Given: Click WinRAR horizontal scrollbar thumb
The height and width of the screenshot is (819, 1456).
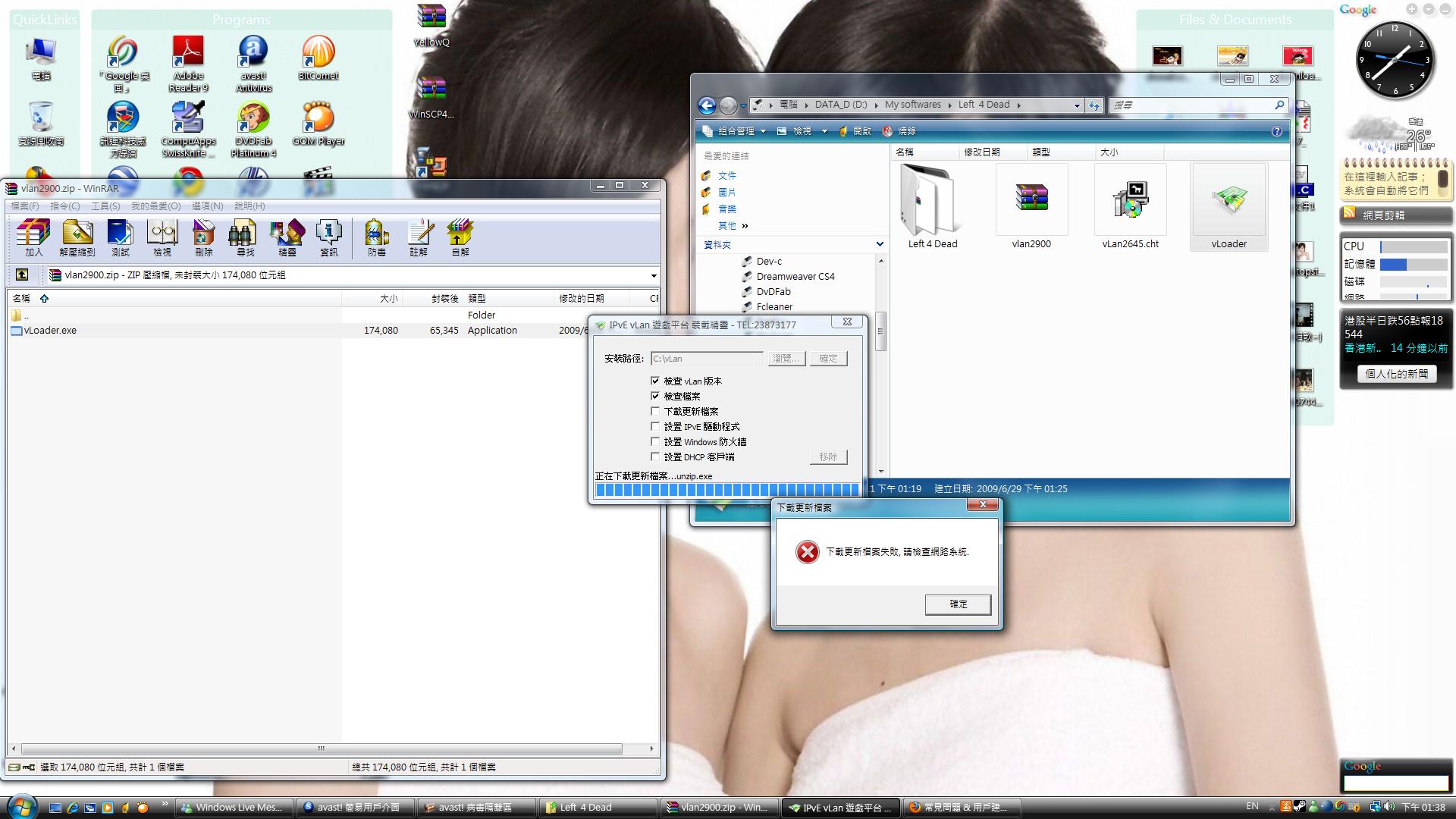Looking at the screenshot, I should [321, 748].
